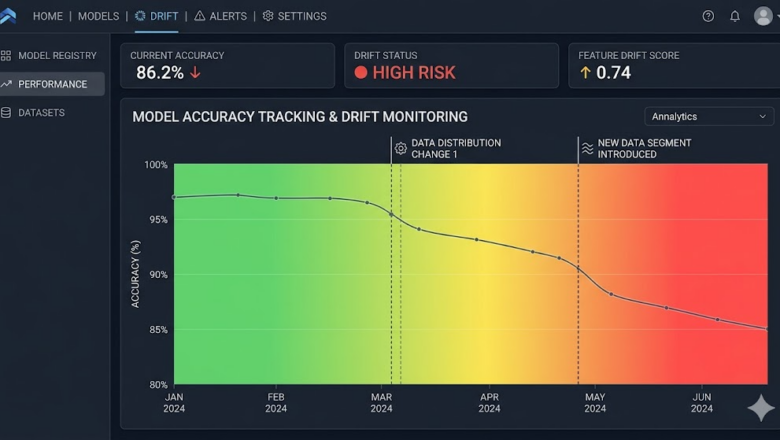Click the chart title text
This screenshot has width=780, height=440.
coord(300,117)
